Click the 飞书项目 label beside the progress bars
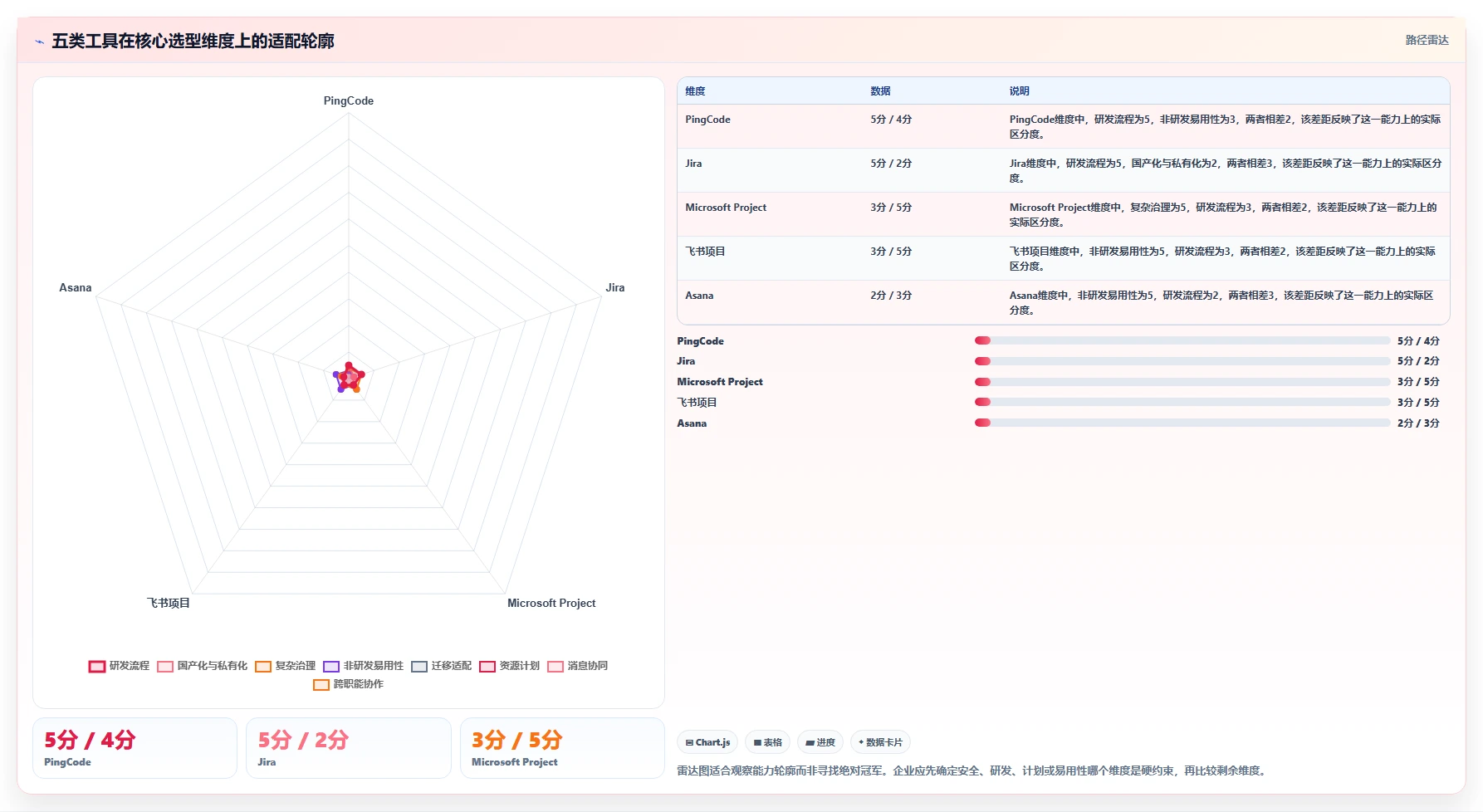Viewport: 1483px width, 812px height. pos(697,403)
